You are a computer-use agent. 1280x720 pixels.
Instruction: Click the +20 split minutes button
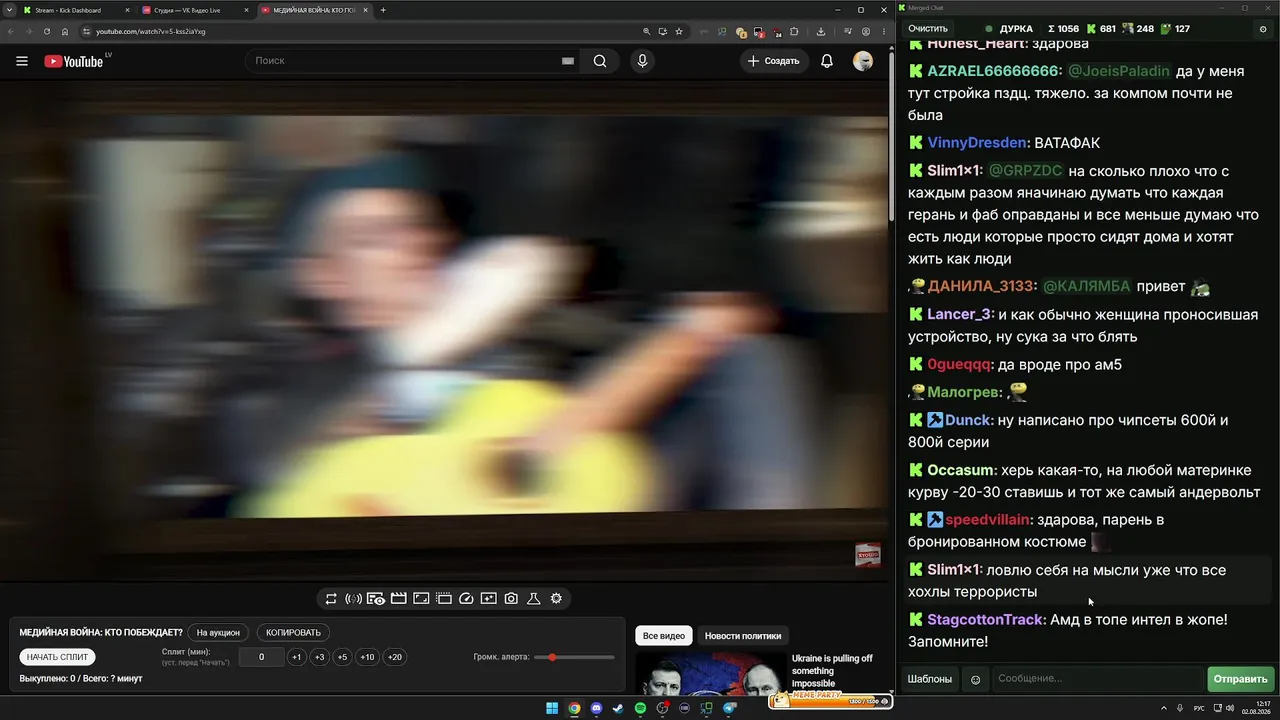tap(395, 657)
